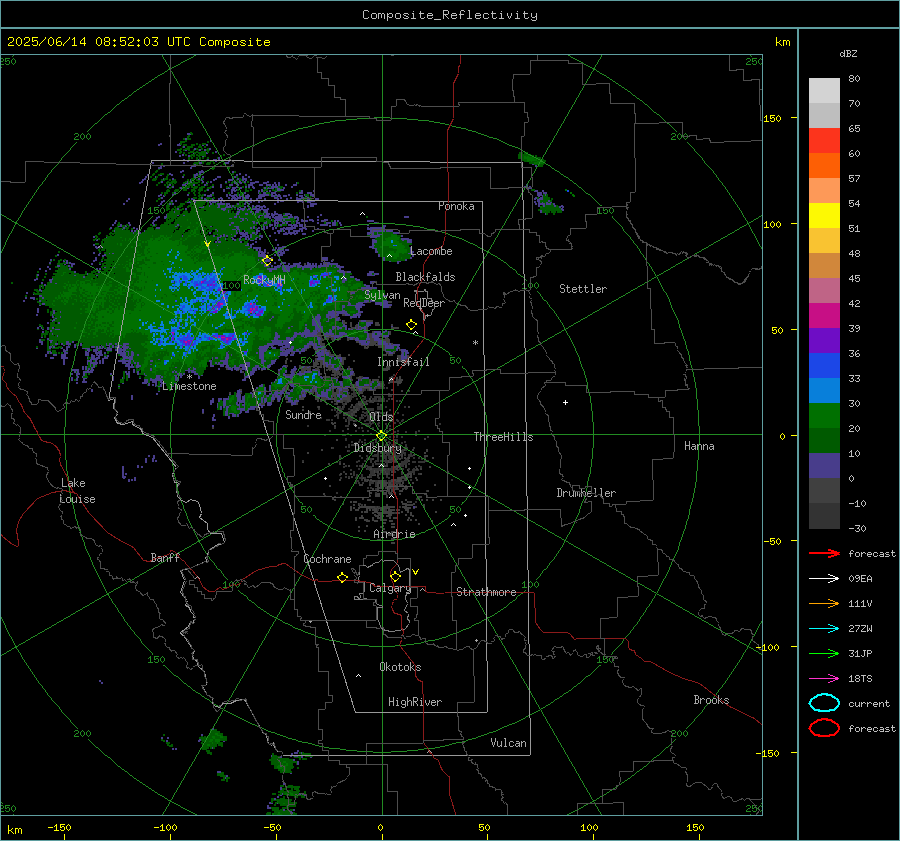The height and width of the screenshot is (841, 900).
Task: Click the Airdrie label
Action: (x=394, y=534)
